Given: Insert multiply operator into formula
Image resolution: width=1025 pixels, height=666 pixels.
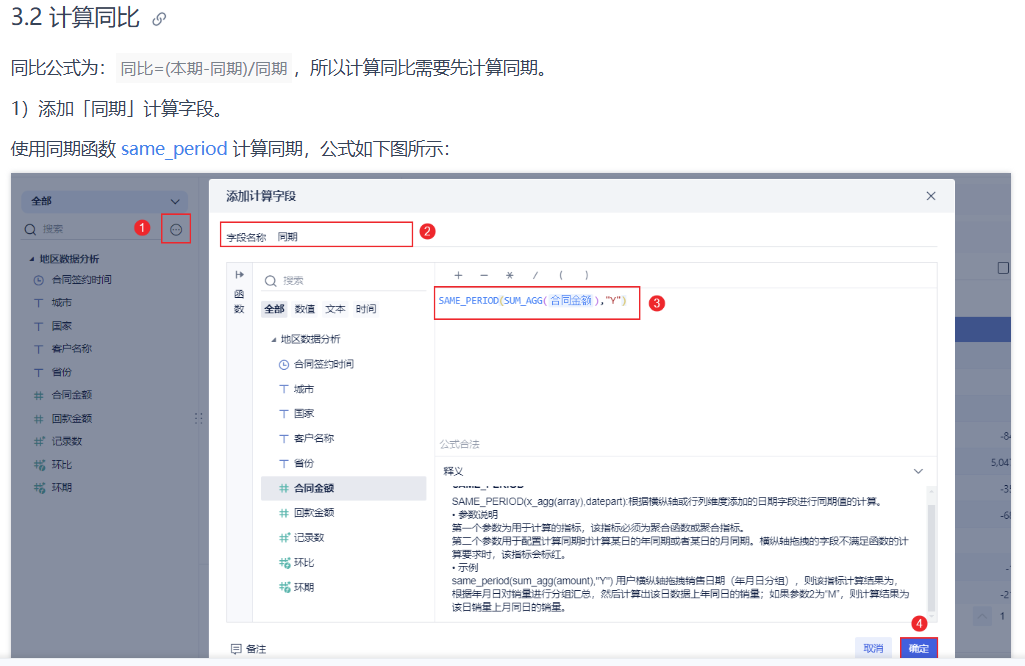Looking at the screenshot, I should pos(509,275).
